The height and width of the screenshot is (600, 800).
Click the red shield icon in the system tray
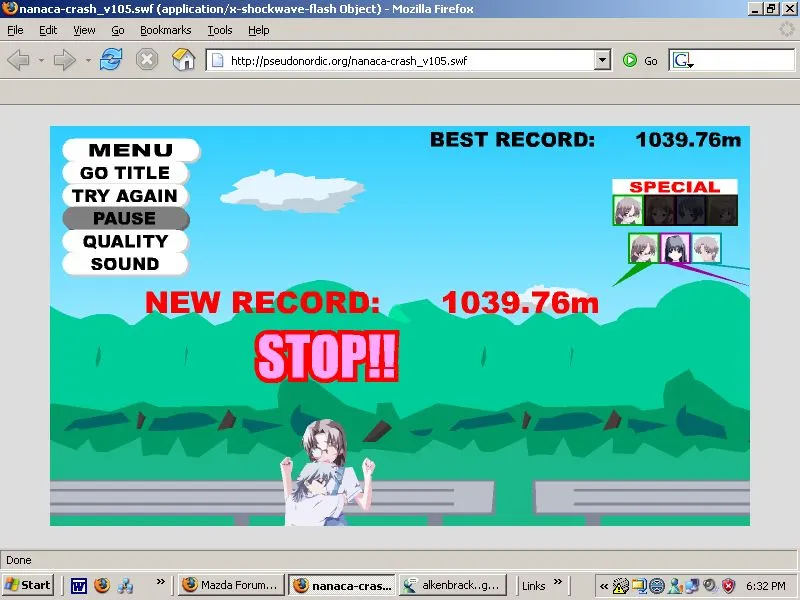728,585
